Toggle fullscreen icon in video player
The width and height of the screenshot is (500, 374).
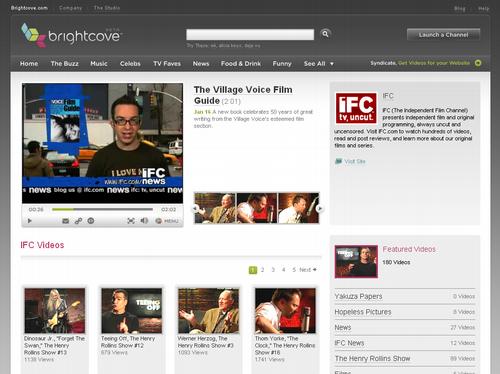point(131,221)
